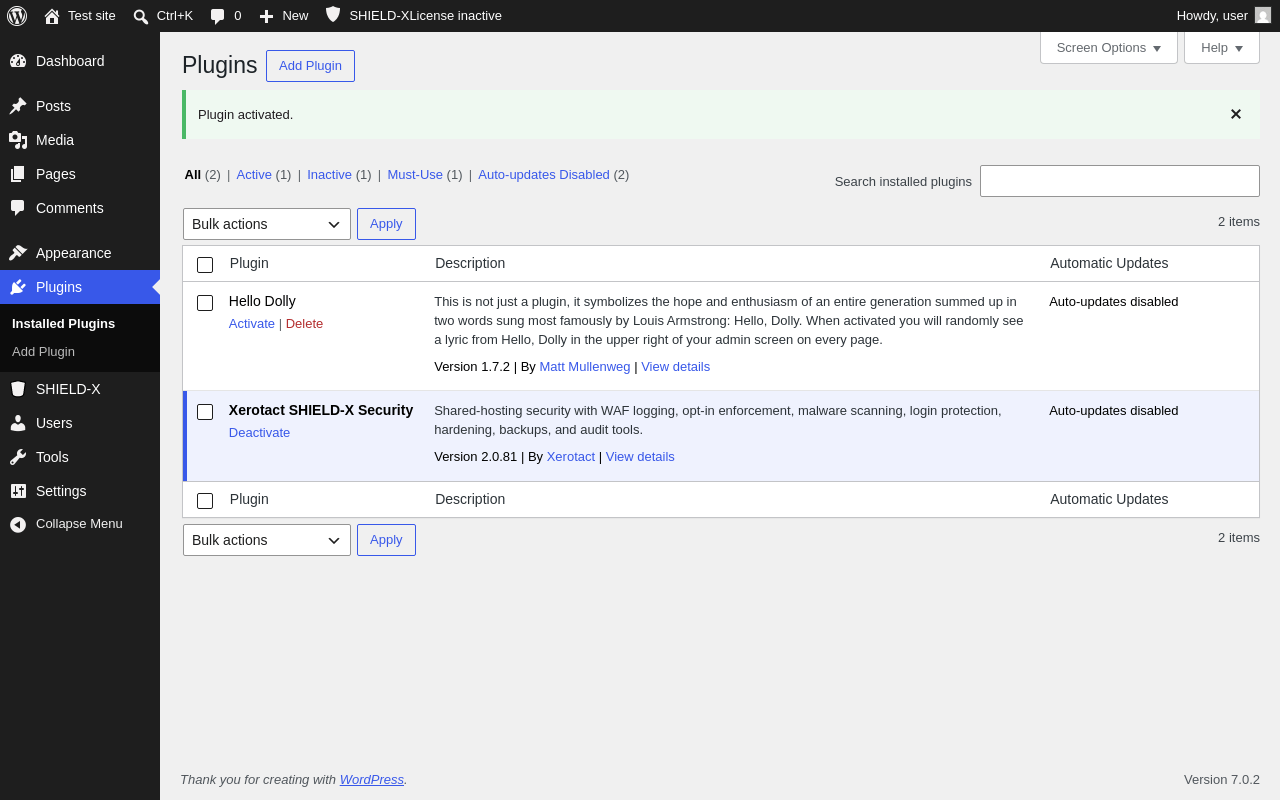The image size is (1280, 800).
Task: Click the Media icon in sidebar
Action: click(18, 140)
